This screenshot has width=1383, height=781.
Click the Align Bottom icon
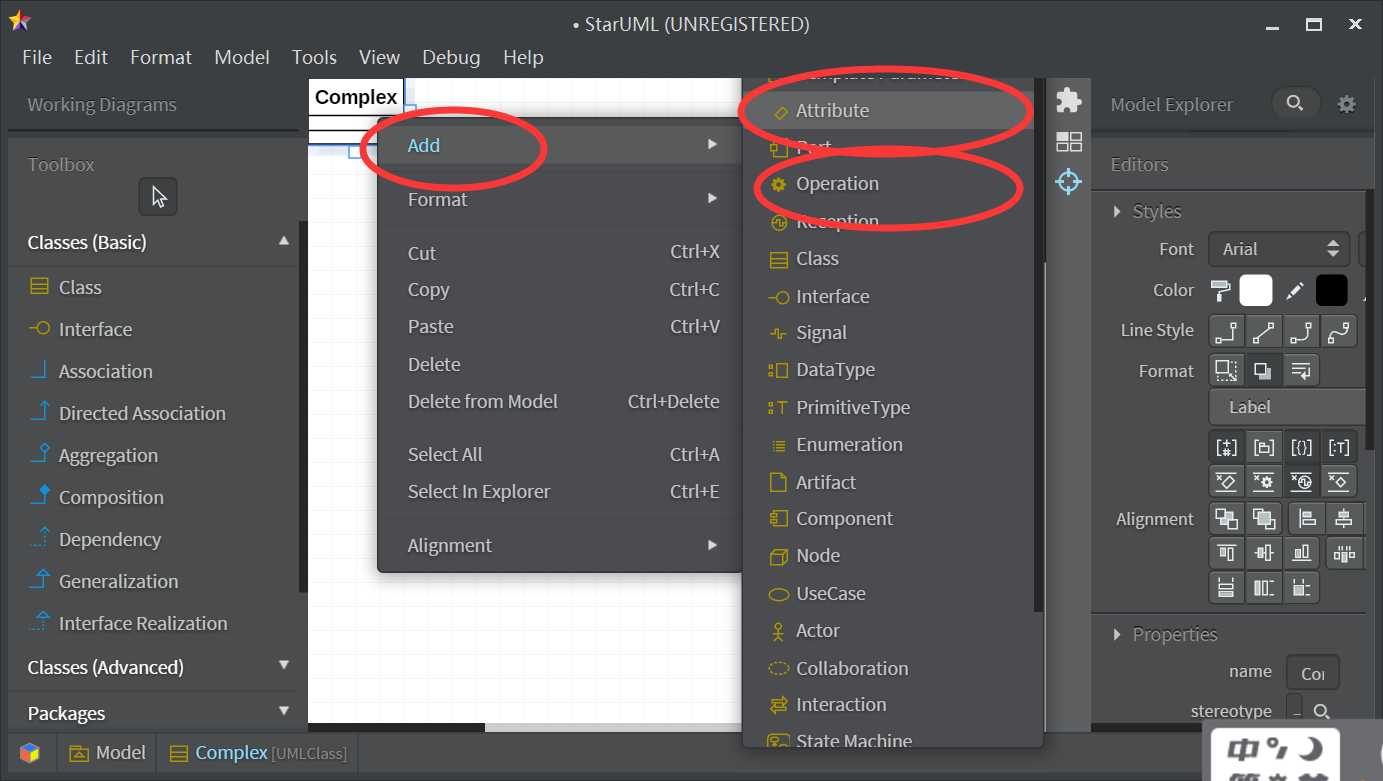1301,552
